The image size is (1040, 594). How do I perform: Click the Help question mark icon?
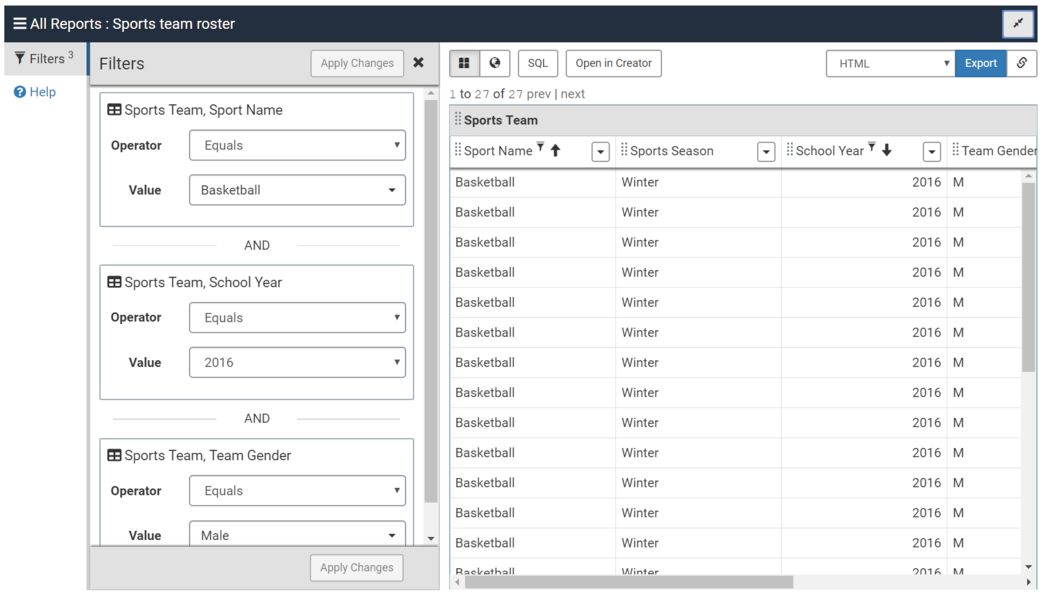click(x=20, y=92)
